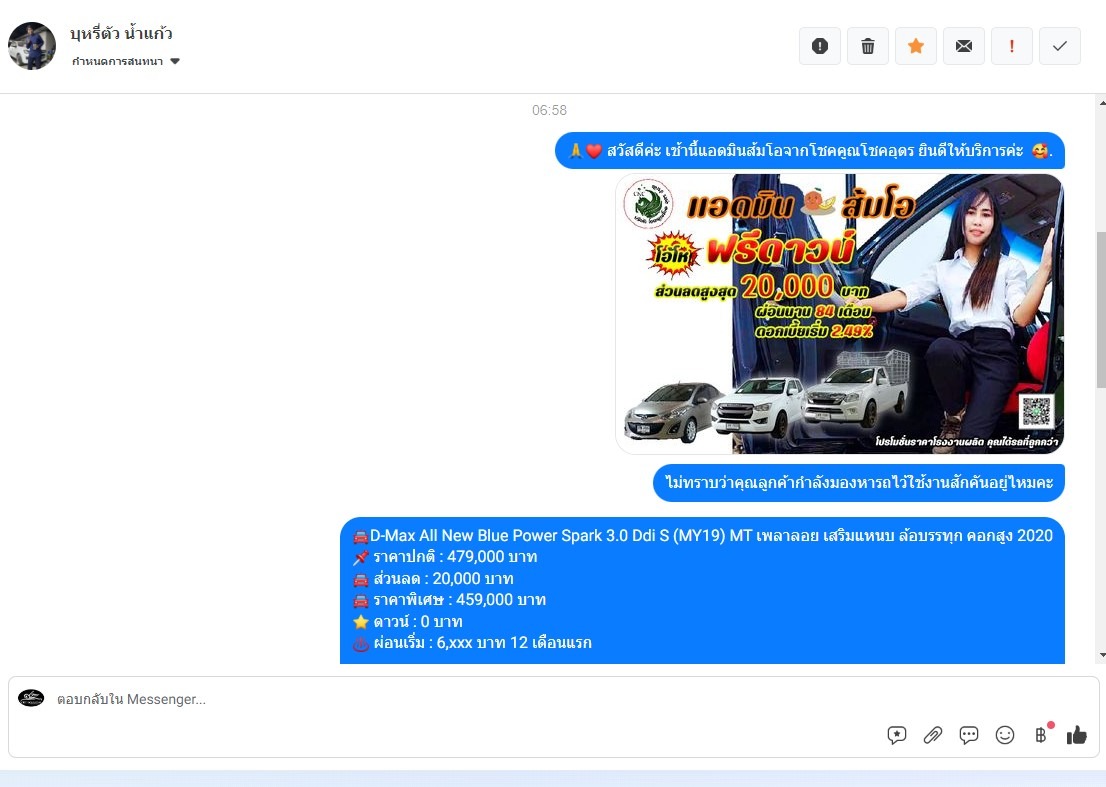1106x787 pixels.
Task: Open the emoji picker
Action: click(x=1004, y=736)
